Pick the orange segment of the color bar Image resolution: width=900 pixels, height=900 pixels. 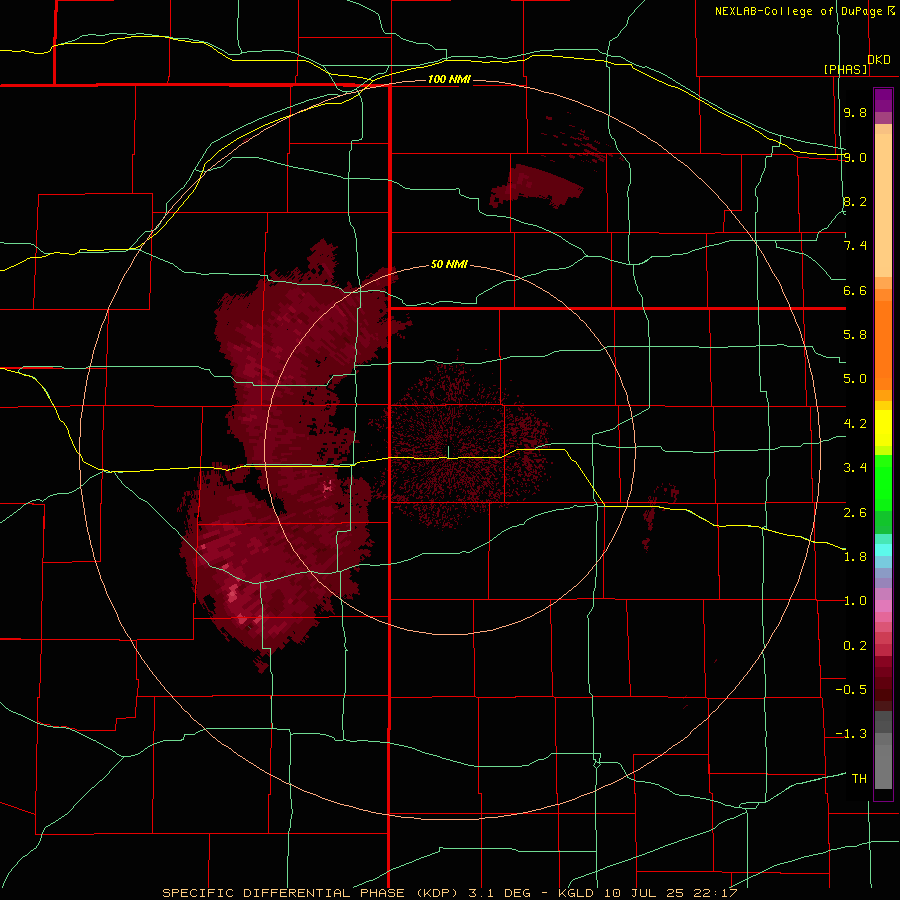click(883, 344)
